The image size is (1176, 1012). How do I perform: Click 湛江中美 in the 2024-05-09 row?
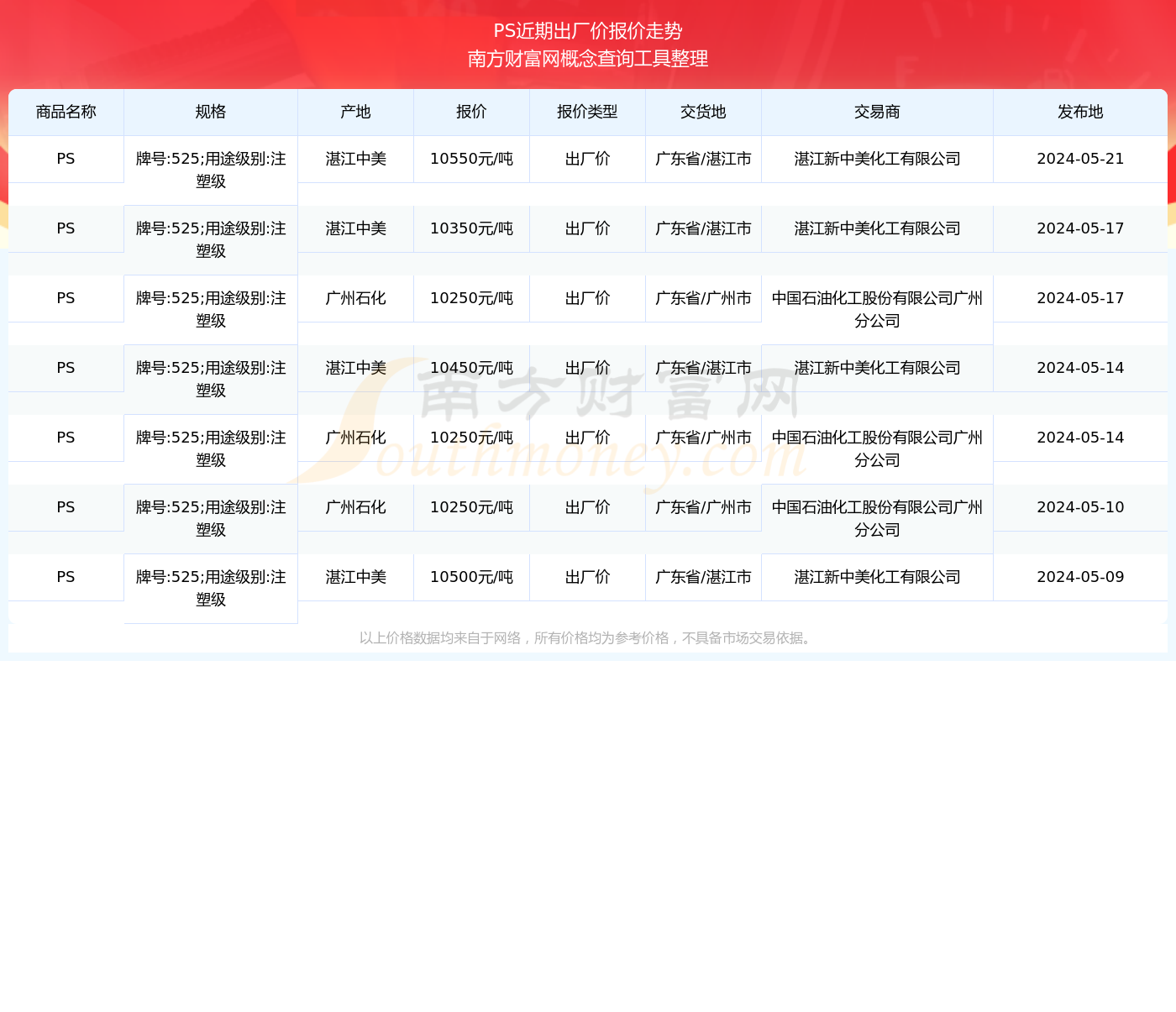click(355, 577)
